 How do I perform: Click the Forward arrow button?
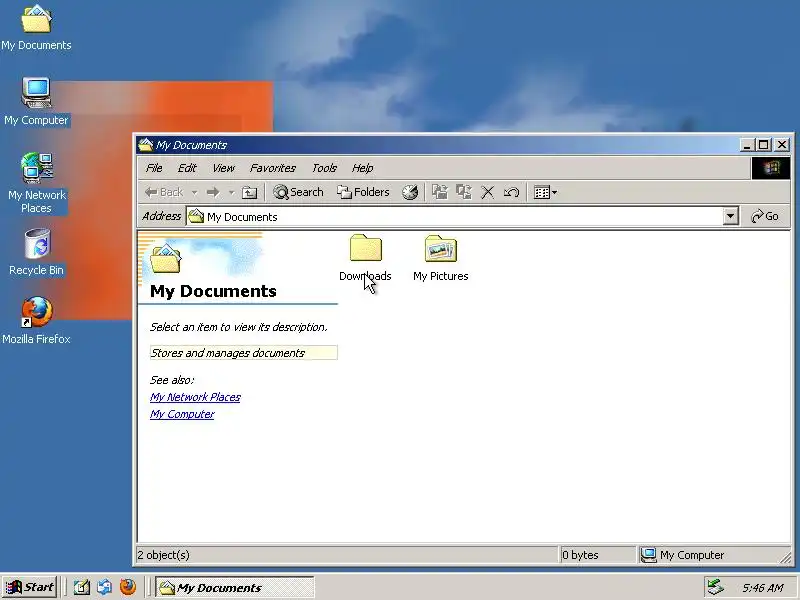pos(213,192)
